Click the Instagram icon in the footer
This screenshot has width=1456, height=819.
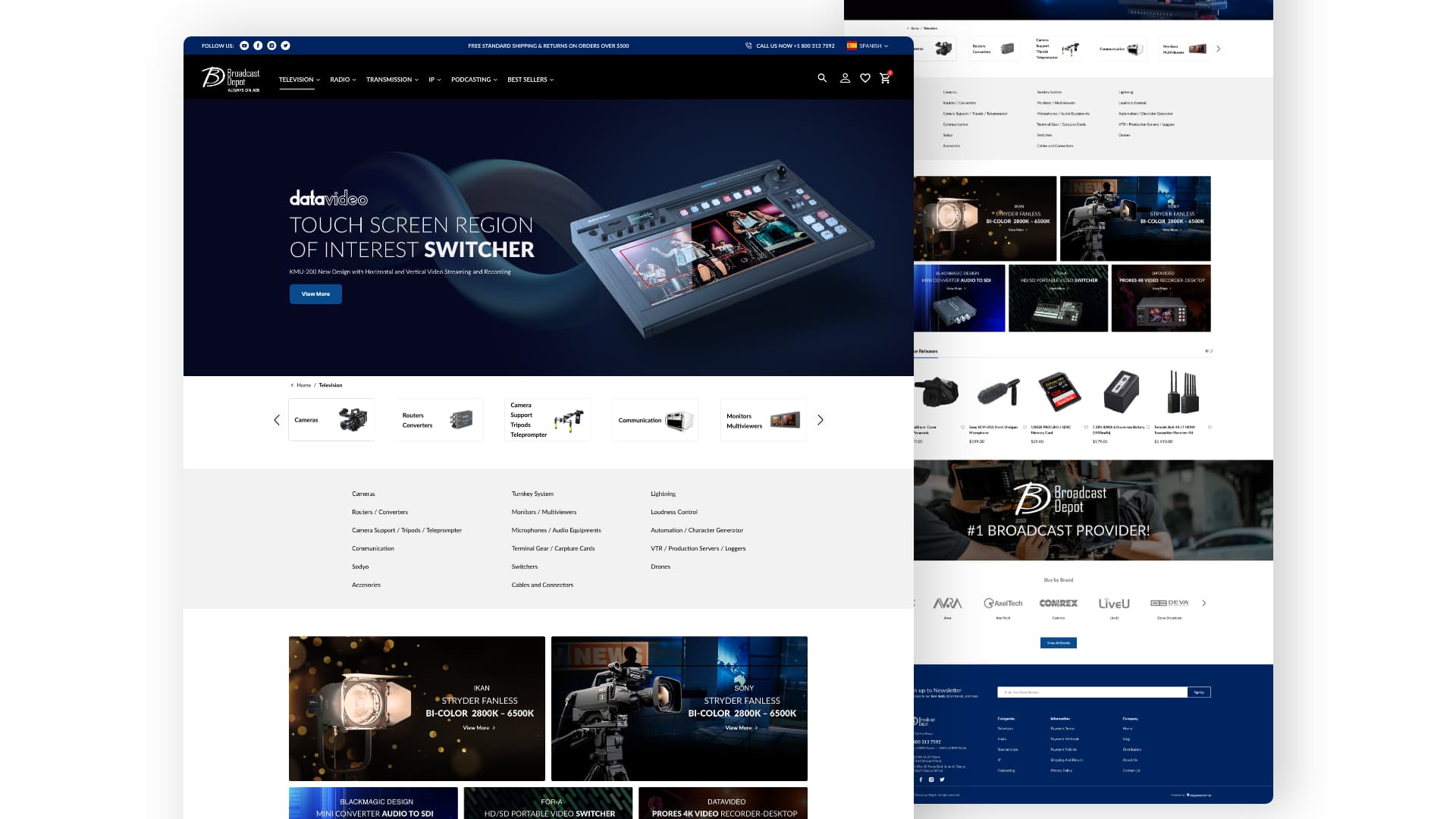click(x=931, y=780)
